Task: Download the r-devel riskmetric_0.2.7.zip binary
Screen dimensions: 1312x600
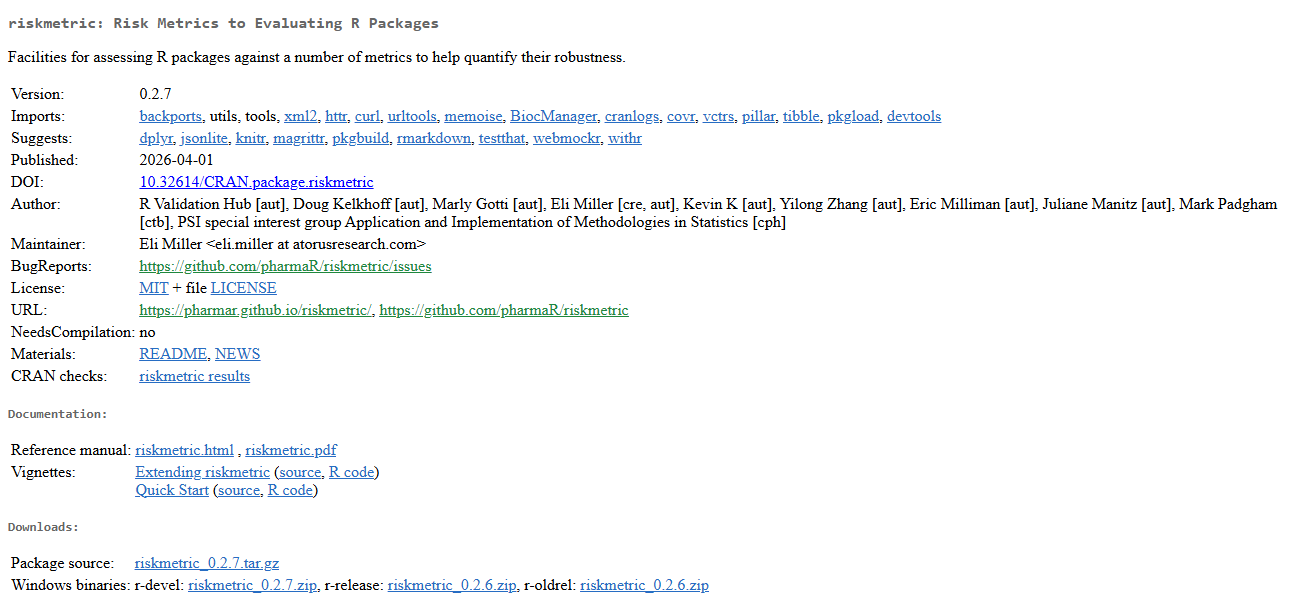Action: pos(252,585)
